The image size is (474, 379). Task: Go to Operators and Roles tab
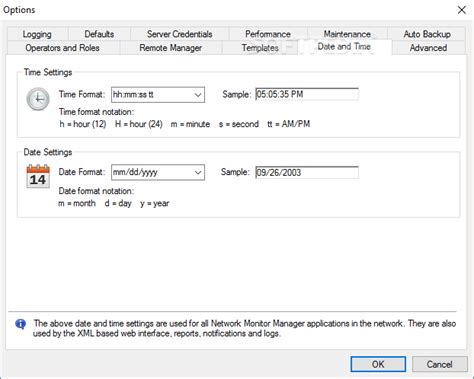click(62, 48)
